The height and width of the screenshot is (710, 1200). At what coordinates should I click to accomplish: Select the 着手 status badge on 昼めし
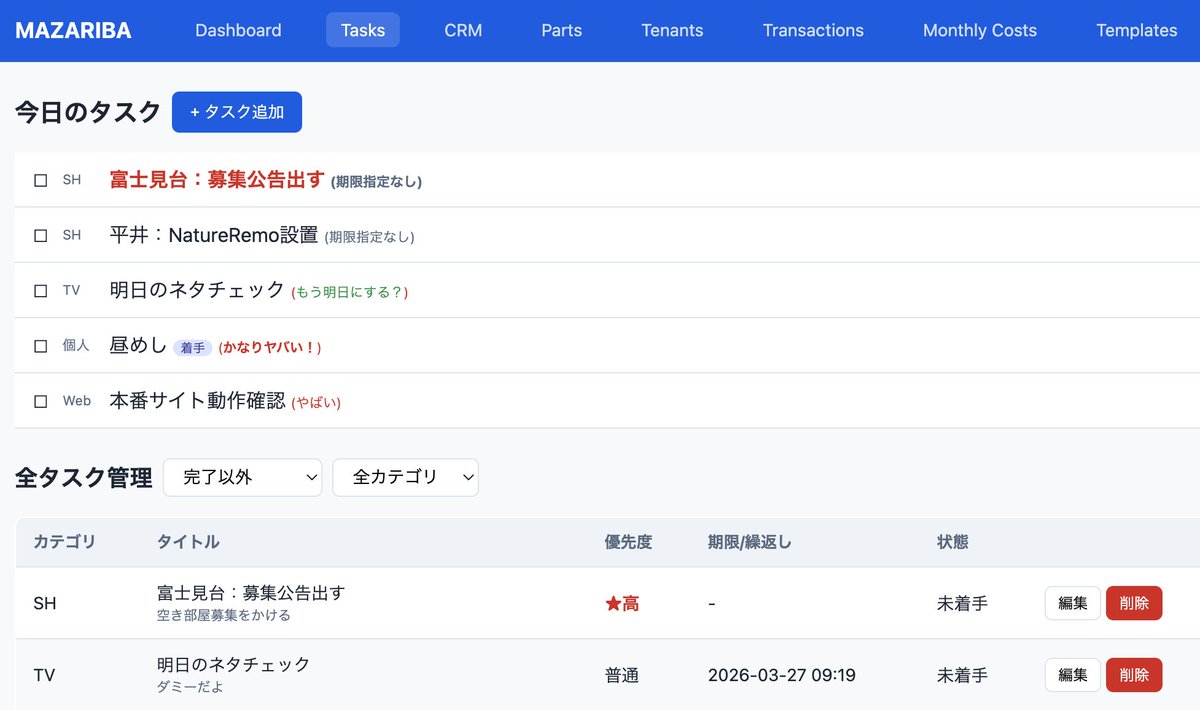(x=193, y=346)
